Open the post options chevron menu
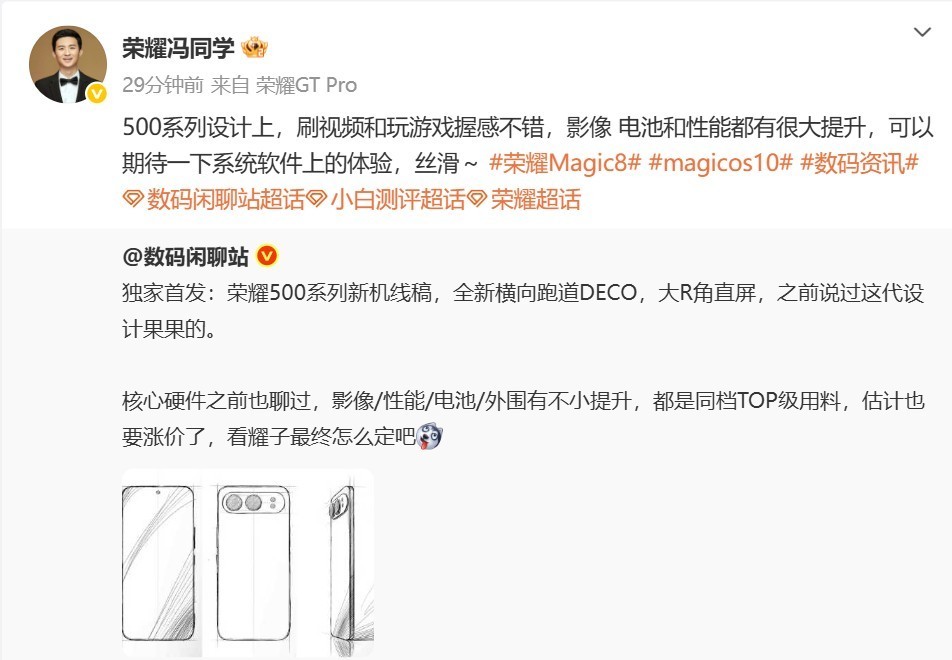The image size is (952, 660). coord(922,32)
